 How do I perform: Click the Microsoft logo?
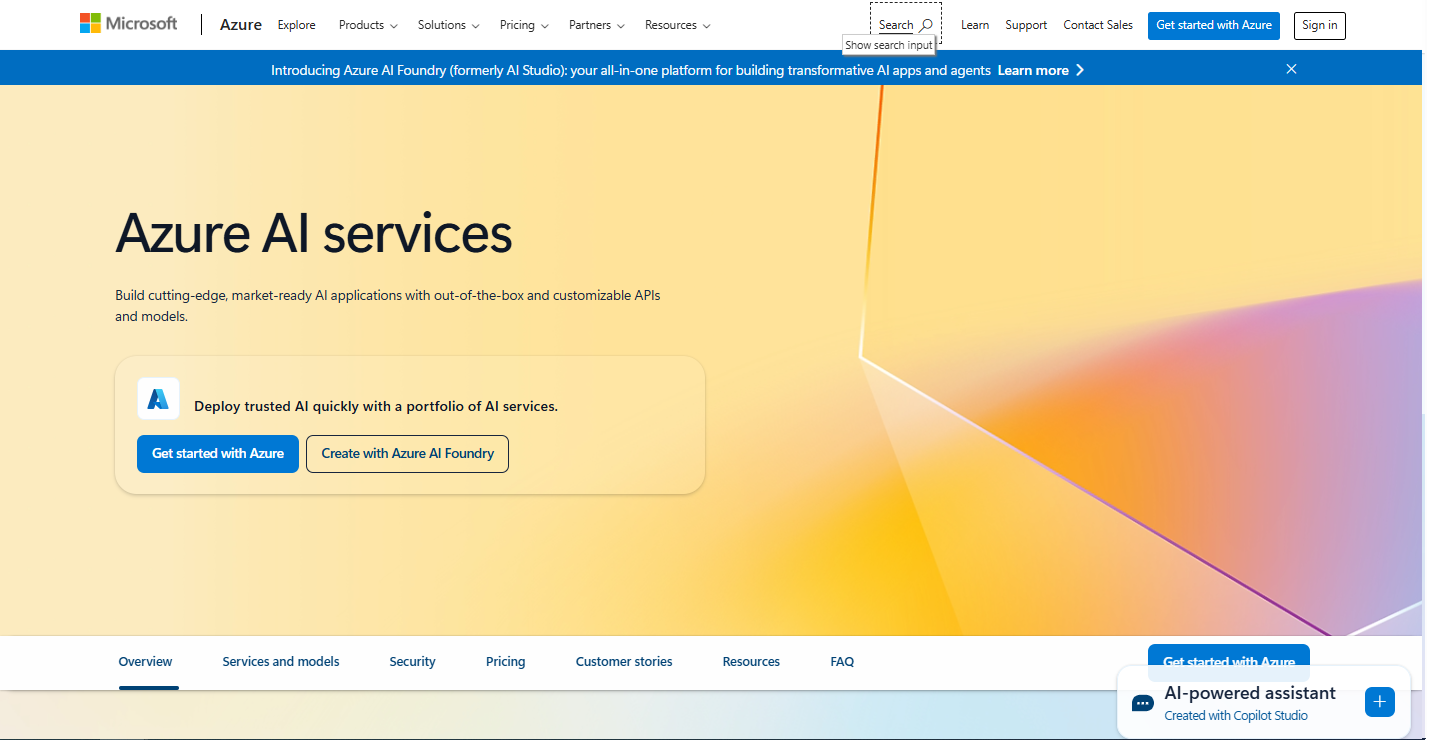(x=129, y=24)
